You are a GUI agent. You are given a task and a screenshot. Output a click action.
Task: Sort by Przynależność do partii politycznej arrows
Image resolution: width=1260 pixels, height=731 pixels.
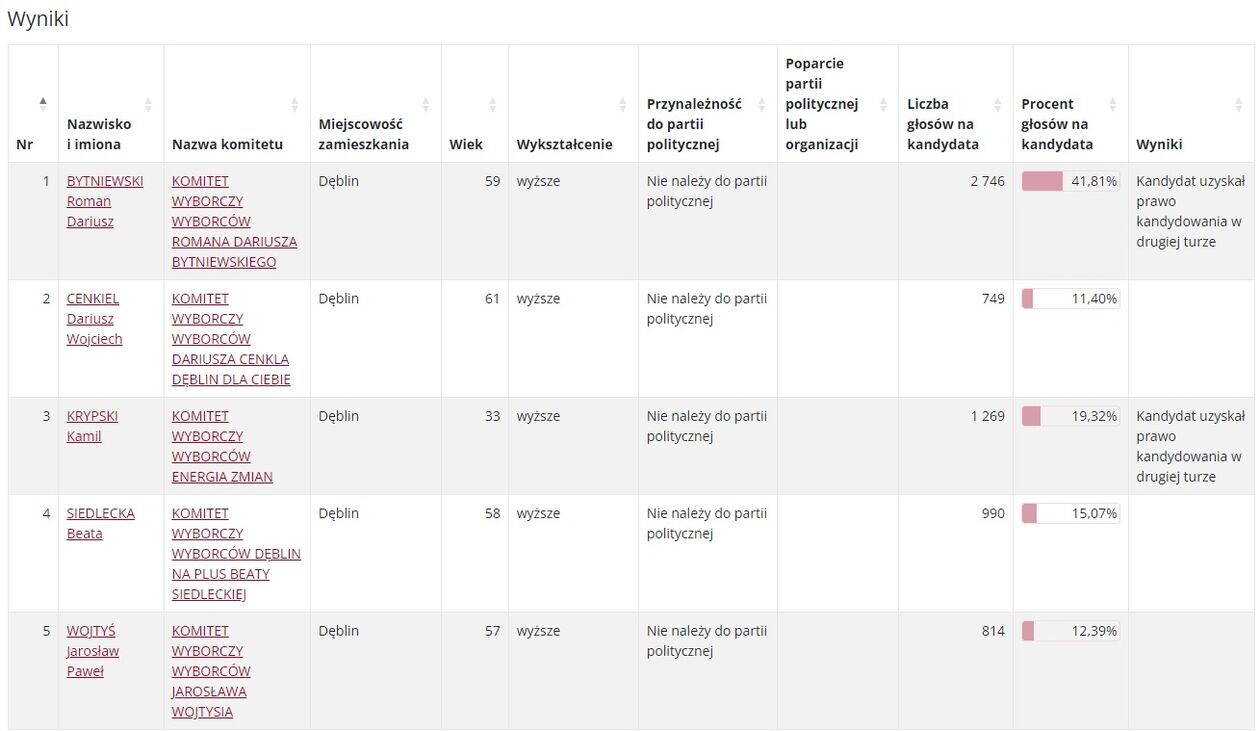point(762,104)
